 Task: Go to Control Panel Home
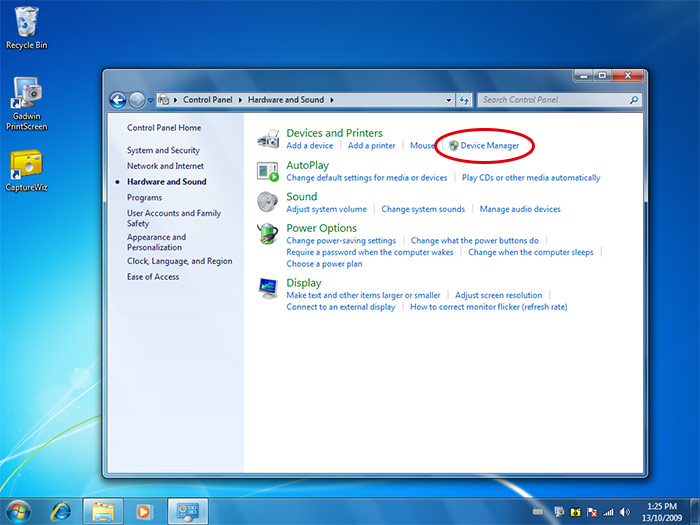pyautogui.click(x=164, y=128)
